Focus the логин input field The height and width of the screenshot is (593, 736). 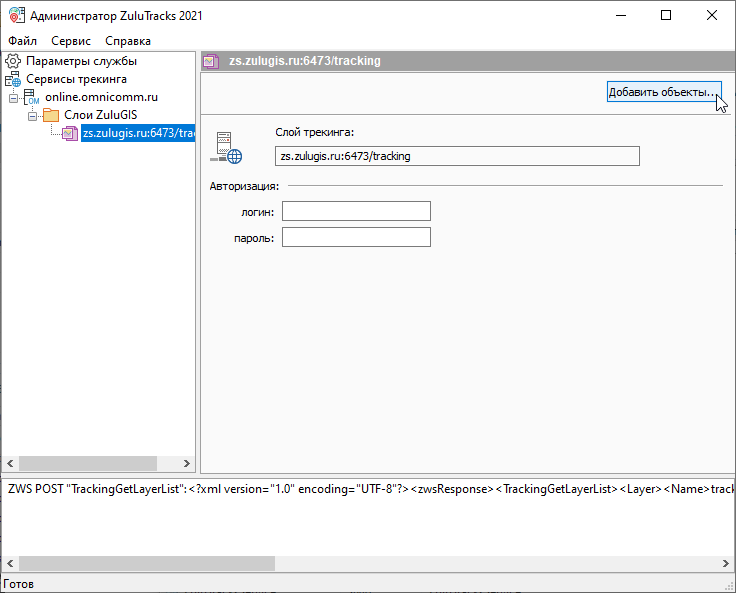click(x=356, y=211)
